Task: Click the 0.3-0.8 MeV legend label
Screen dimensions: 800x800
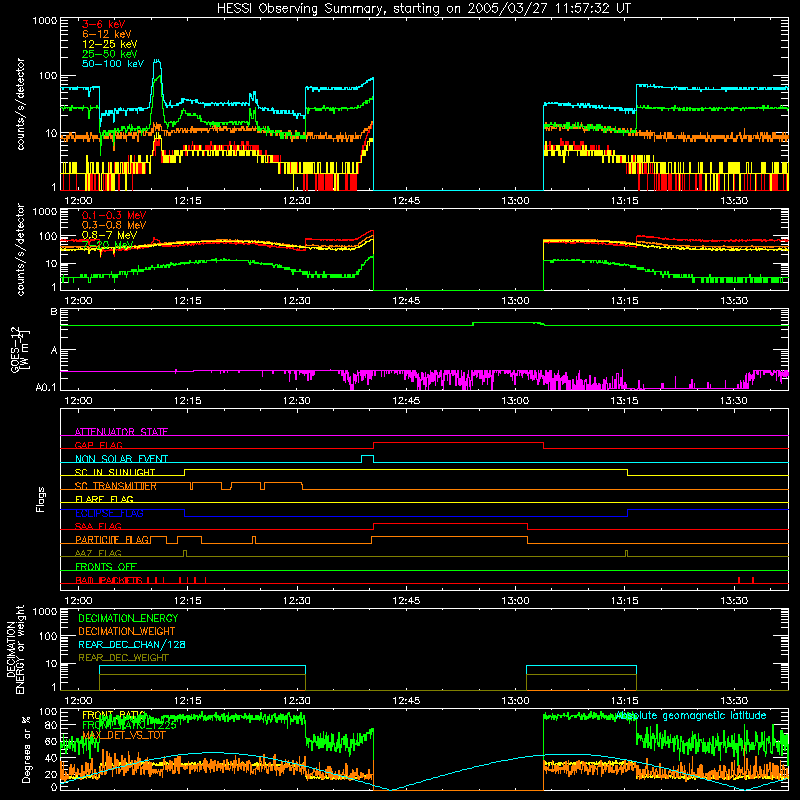Action: pyautogui.click(x=114, y=225)
